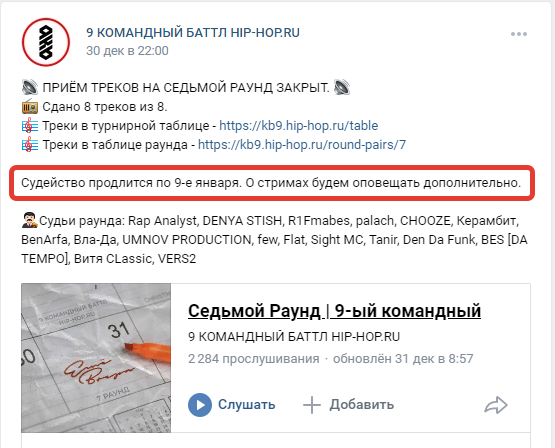The width and height of the screenshot is (555, 448).
Task: Click the plus icon to add playlist
Action: [312, 405]
